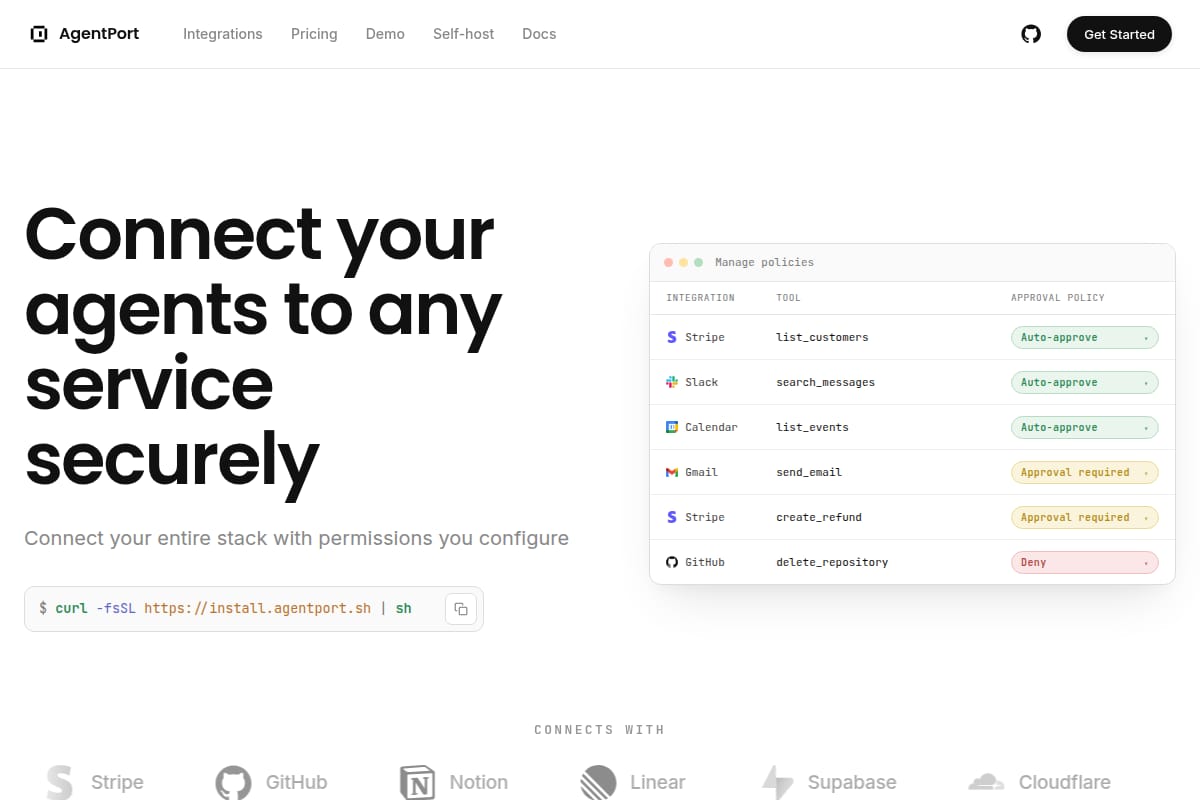Click the APPROVAL POLICY column header
Viewport: 1200px width, 800px height.
[x=1058, y=298]
